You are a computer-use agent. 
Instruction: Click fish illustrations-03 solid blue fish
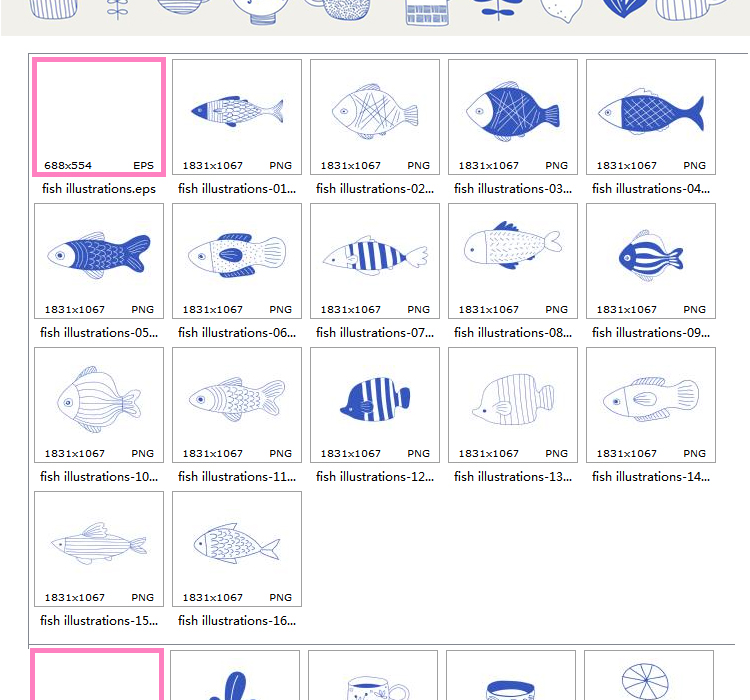point(513,117)
